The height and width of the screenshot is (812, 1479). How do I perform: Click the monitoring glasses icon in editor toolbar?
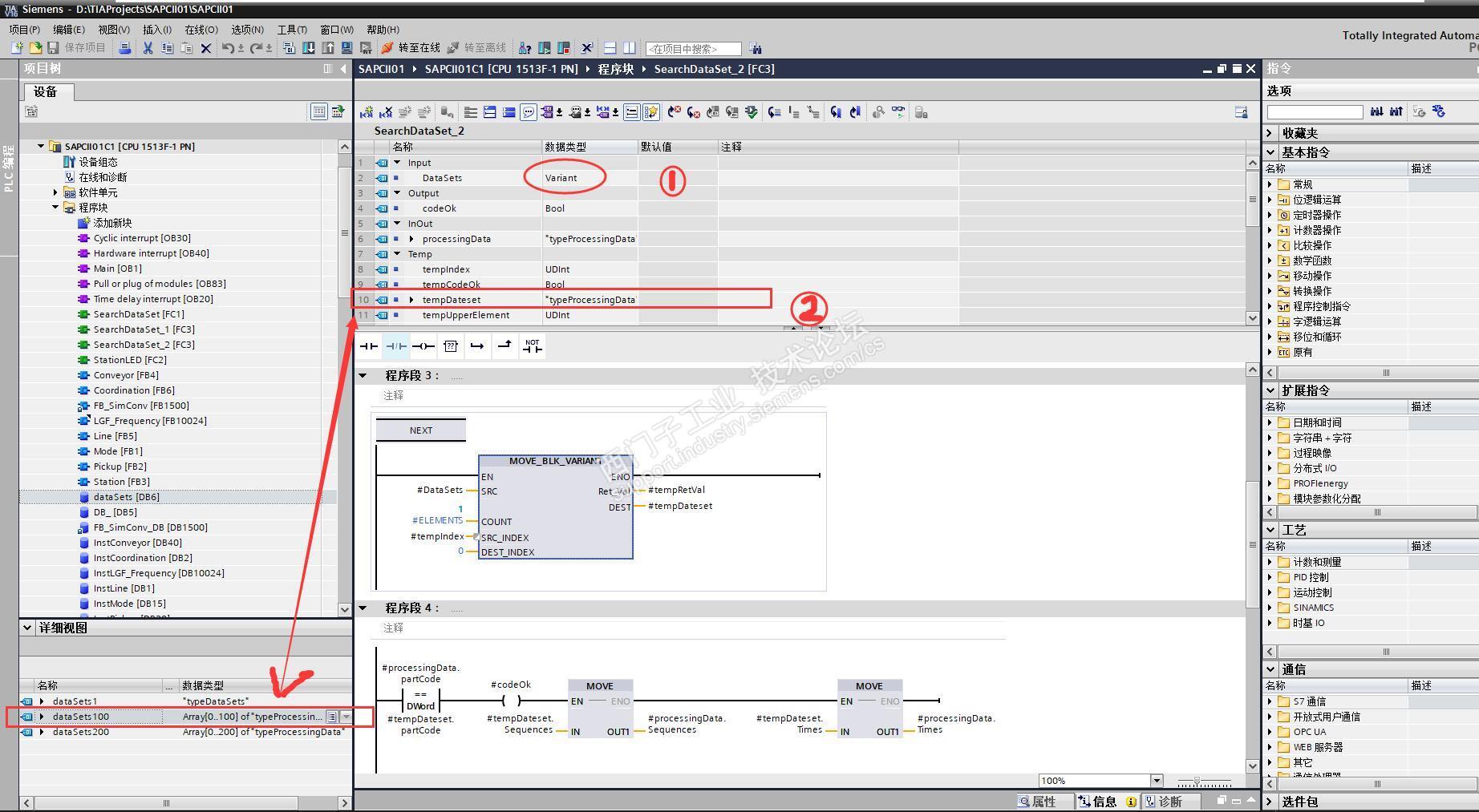[x=898, y=112]
